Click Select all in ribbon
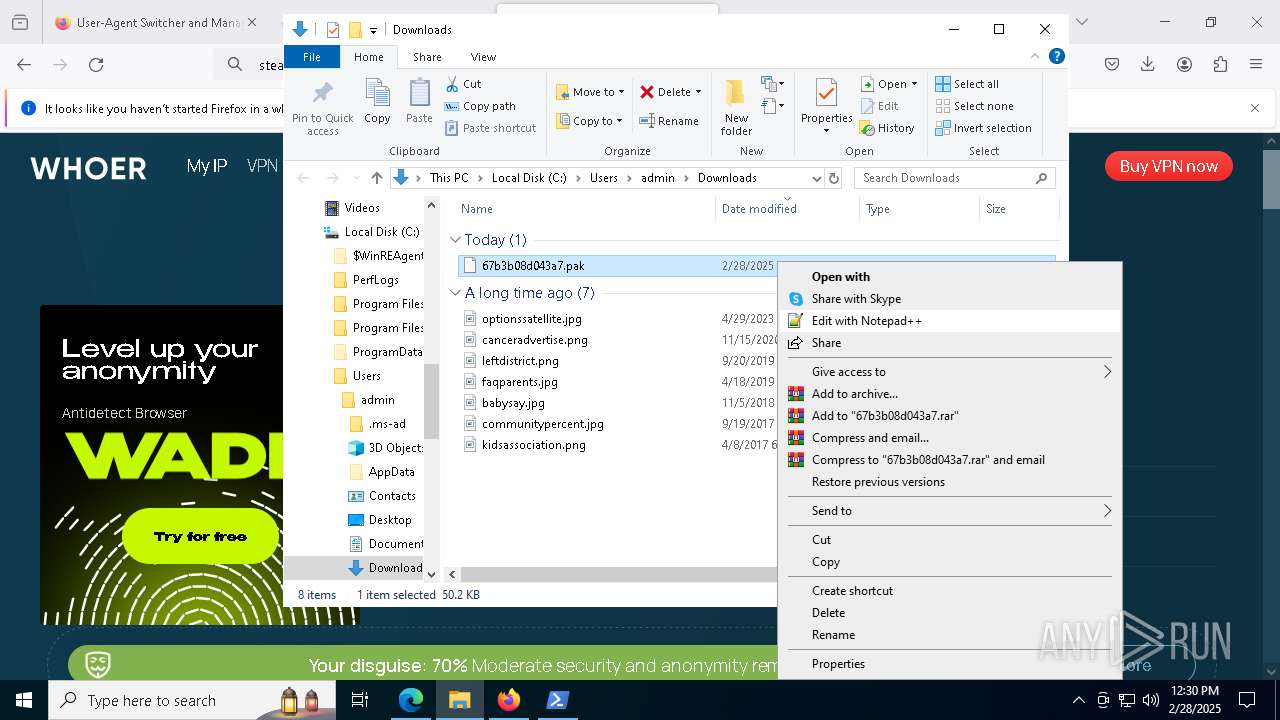The image size is (1280, 720). [967, 84]
